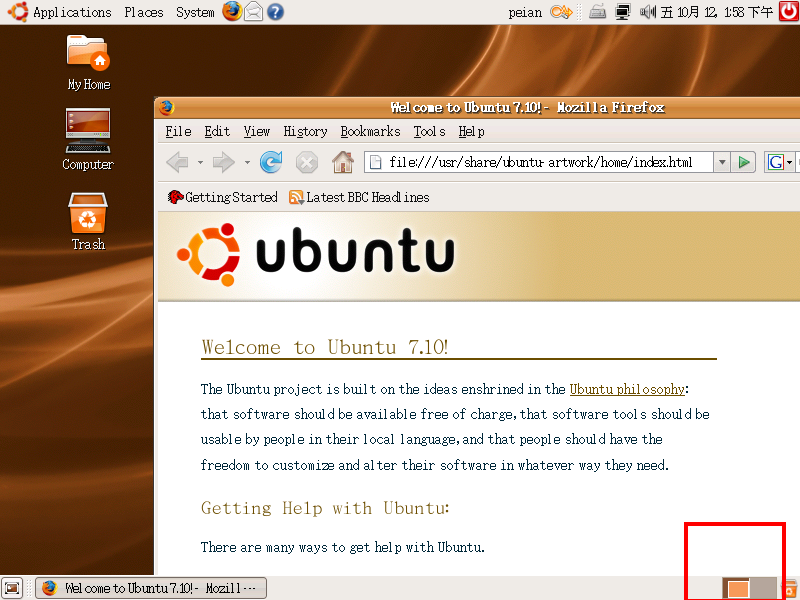This screenshot has height=600, width=800.
Task: Open the System menu in top panel
Action: tap(195, 12)
